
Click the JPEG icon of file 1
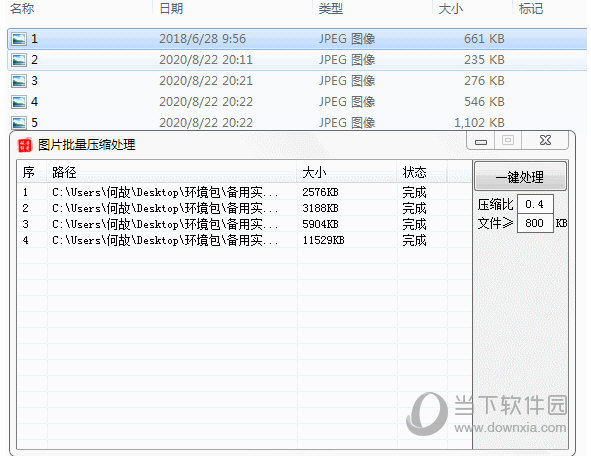coord(19,39)
